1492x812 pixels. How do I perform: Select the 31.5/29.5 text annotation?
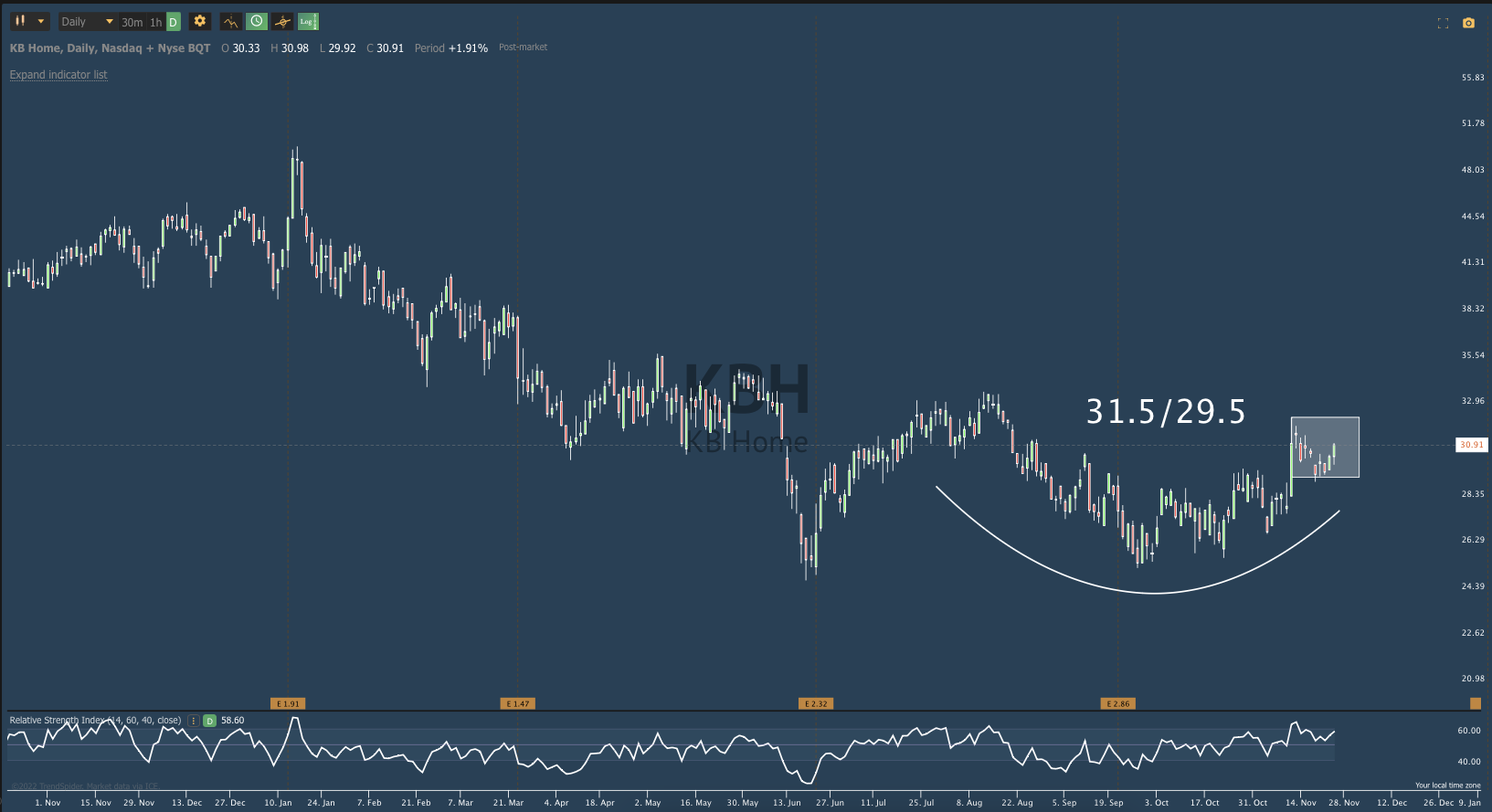(x=1166, y=412)
